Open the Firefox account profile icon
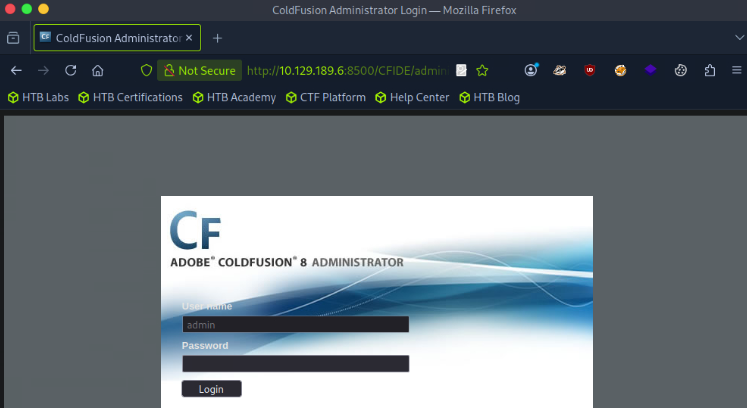Image resolution: width=747 pixels, height=408 pixels. [x=531, y=71]
